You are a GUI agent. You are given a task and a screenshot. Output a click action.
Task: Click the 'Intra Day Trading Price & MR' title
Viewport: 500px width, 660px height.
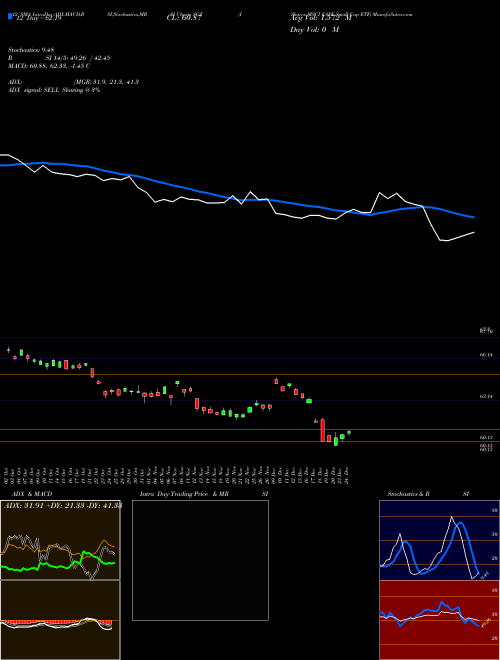pos(184,494)
